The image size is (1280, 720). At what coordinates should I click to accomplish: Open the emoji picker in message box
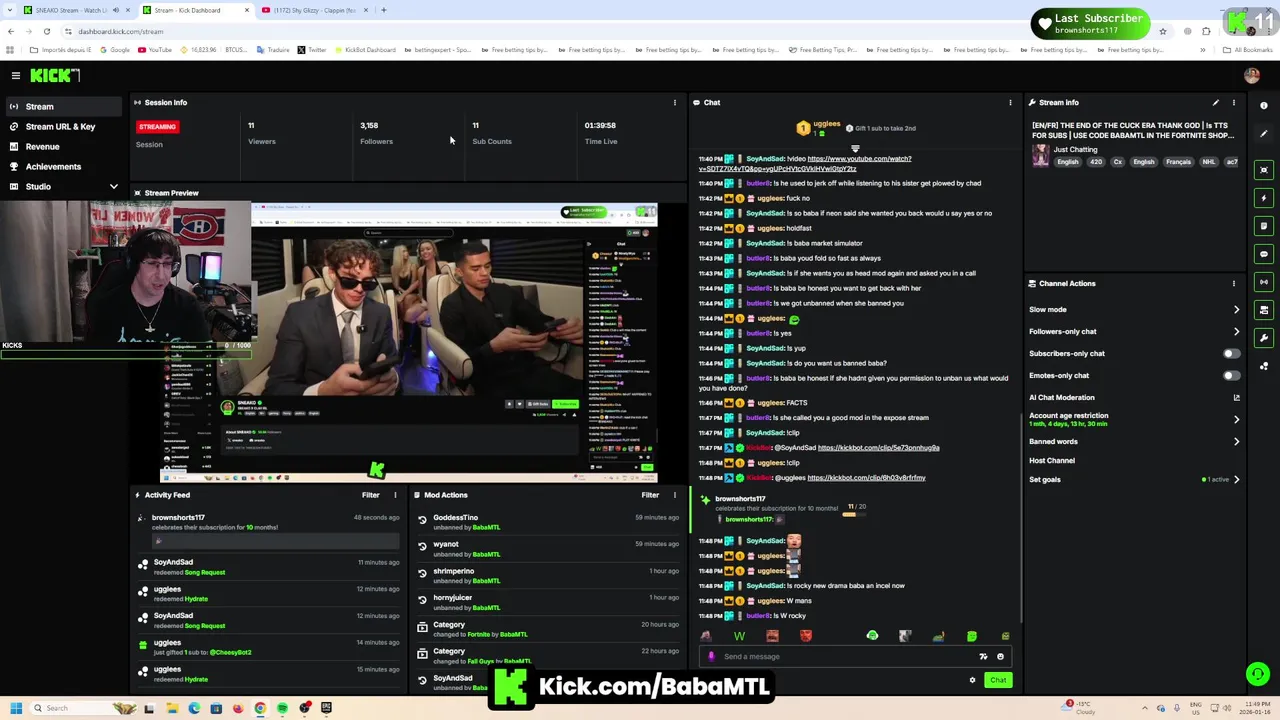click(1000, 657)
